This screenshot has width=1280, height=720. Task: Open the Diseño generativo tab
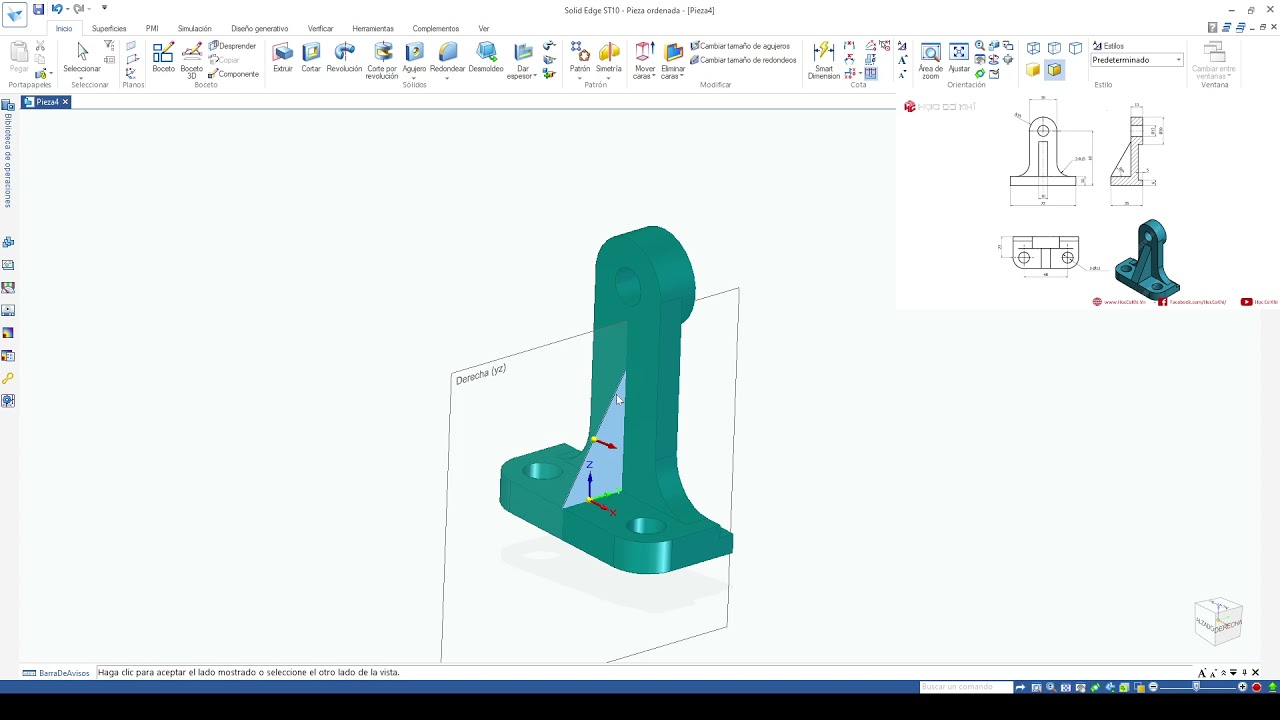259,29
